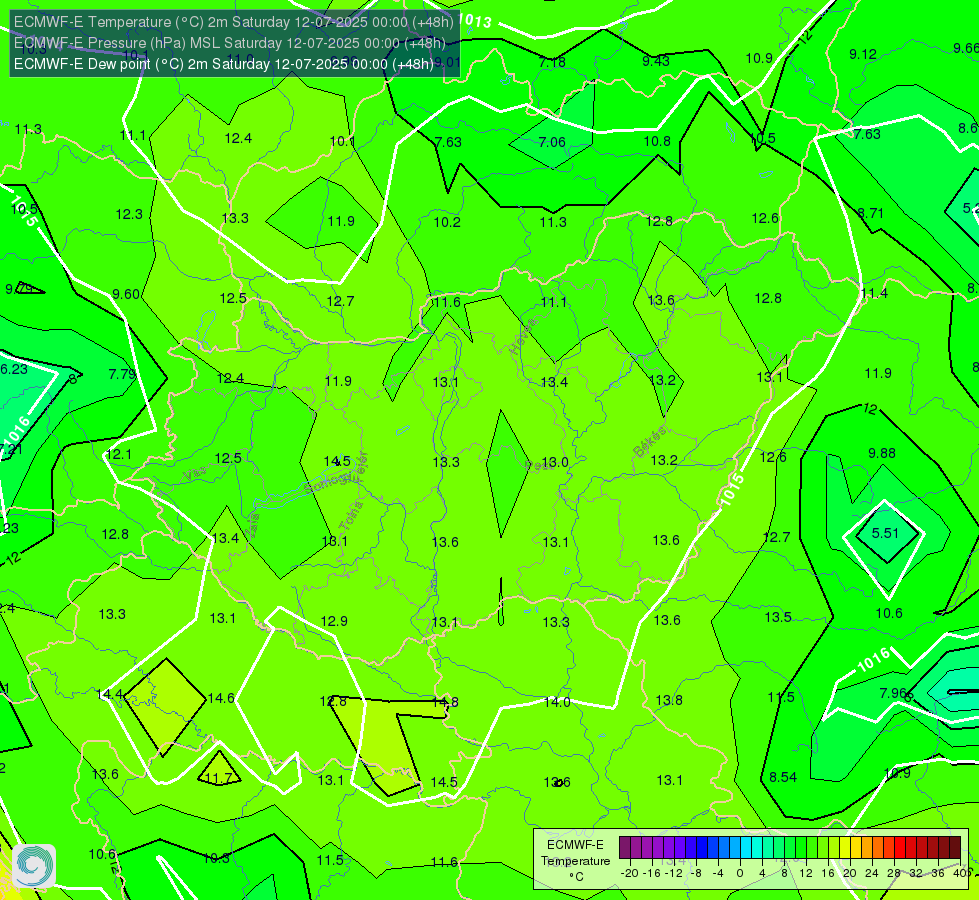Click the 14.4 dew point value

110,695
